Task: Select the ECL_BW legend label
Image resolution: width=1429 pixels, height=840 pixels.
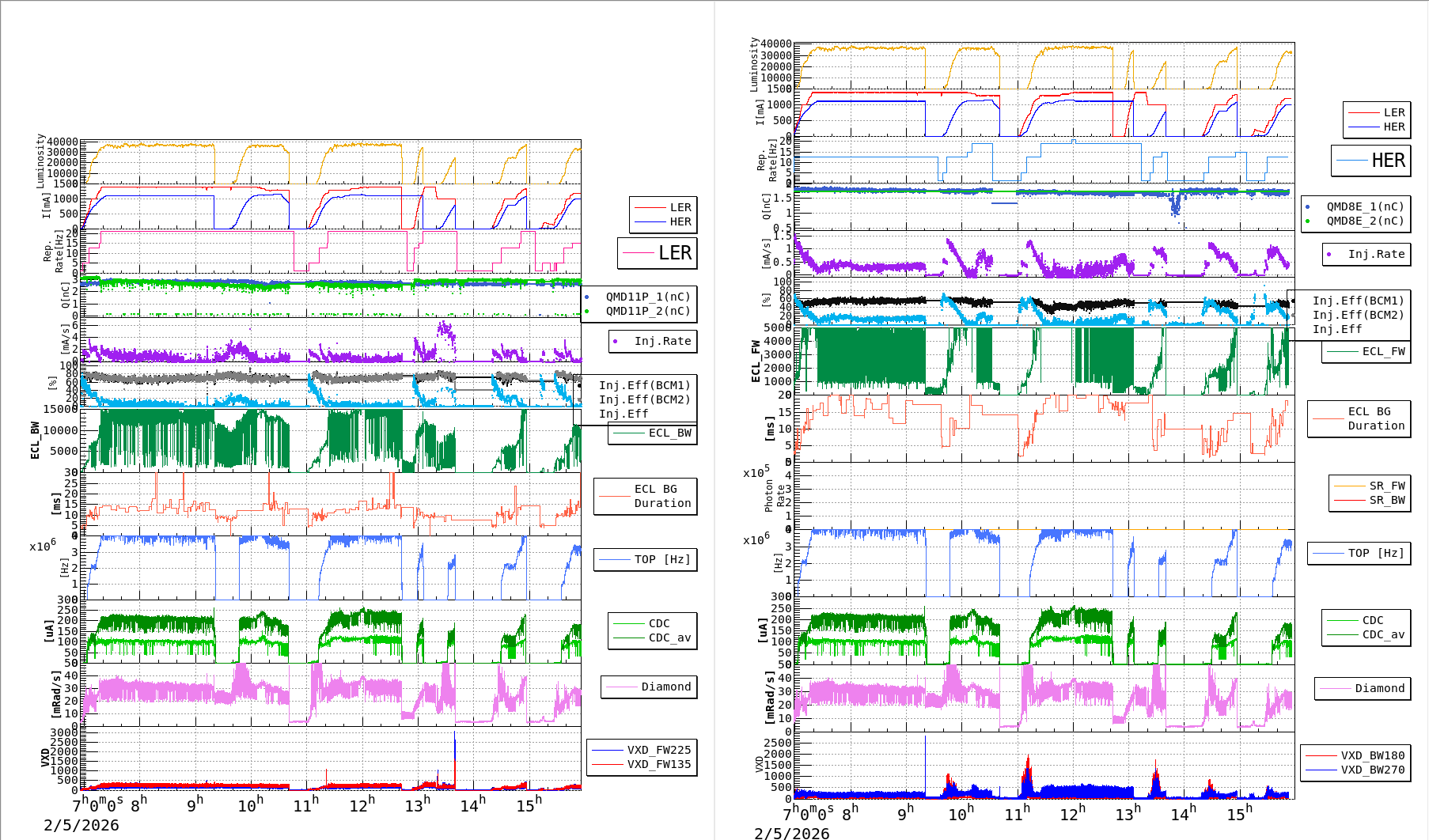Action: pyautogui.click(x=654, y=433)
